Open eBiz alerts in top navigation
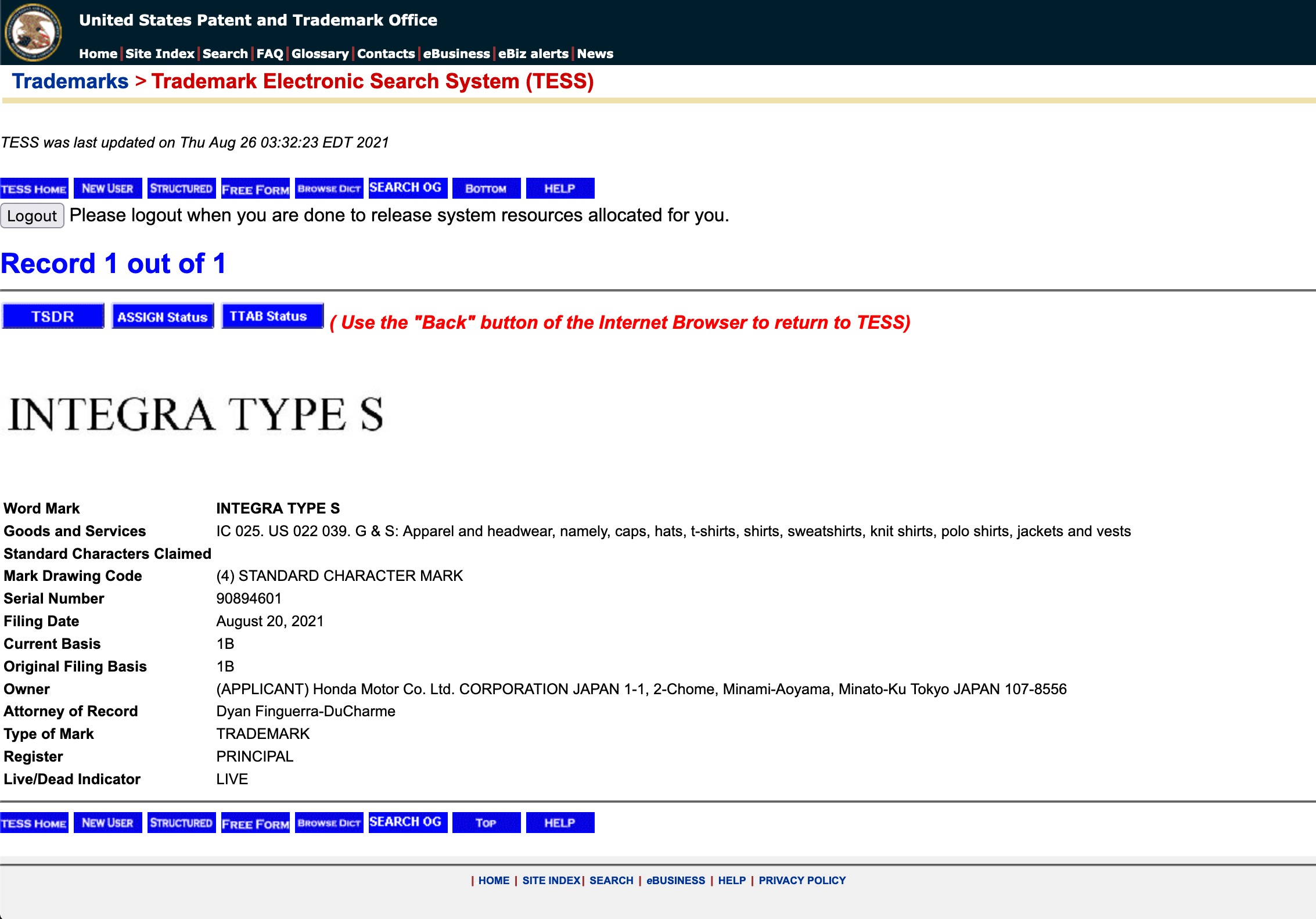1316x919 pixels. pyautogui.click(x=533, y=53)
